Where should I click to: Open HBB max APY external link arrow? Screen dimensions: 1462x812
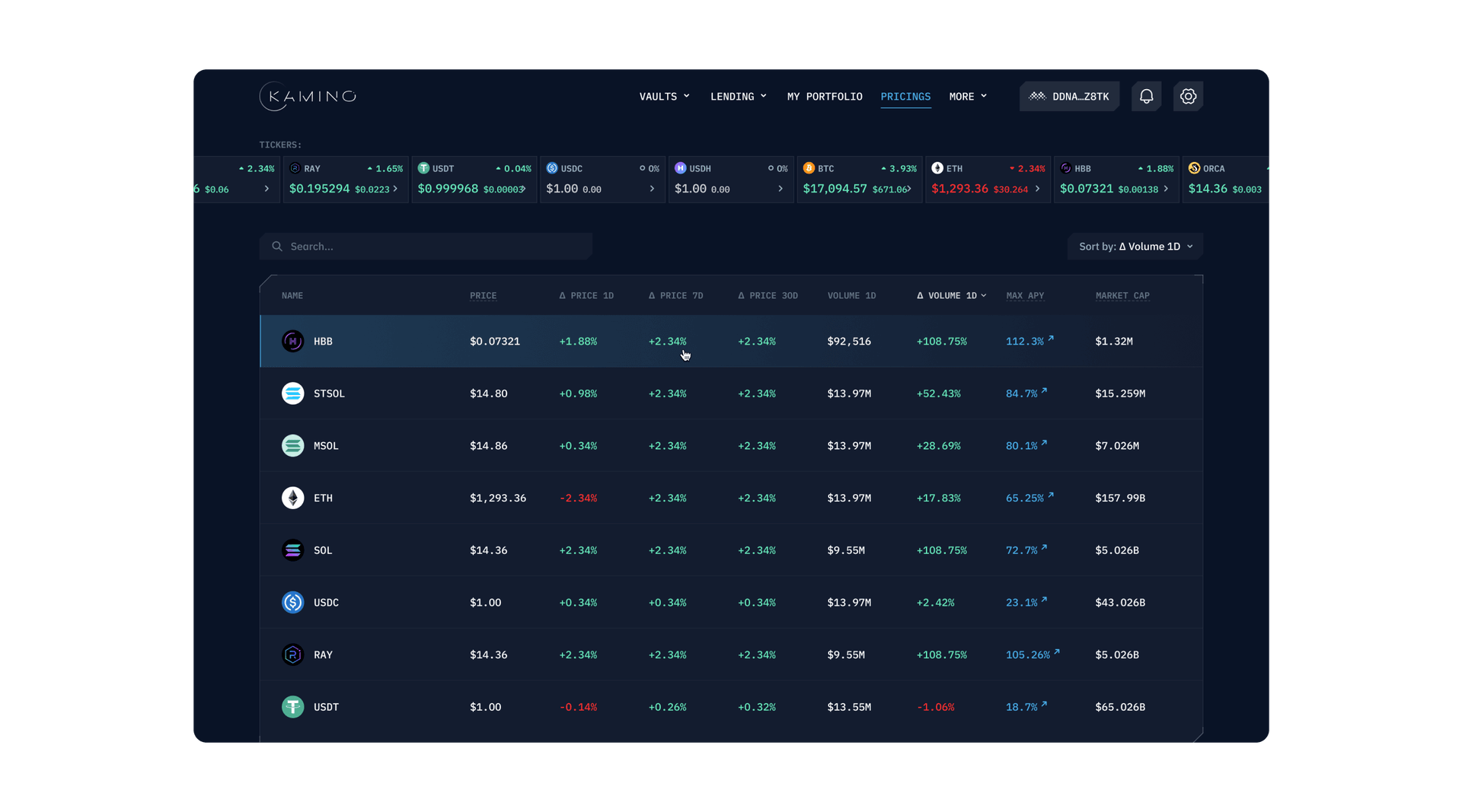(x=1051, y=338)
